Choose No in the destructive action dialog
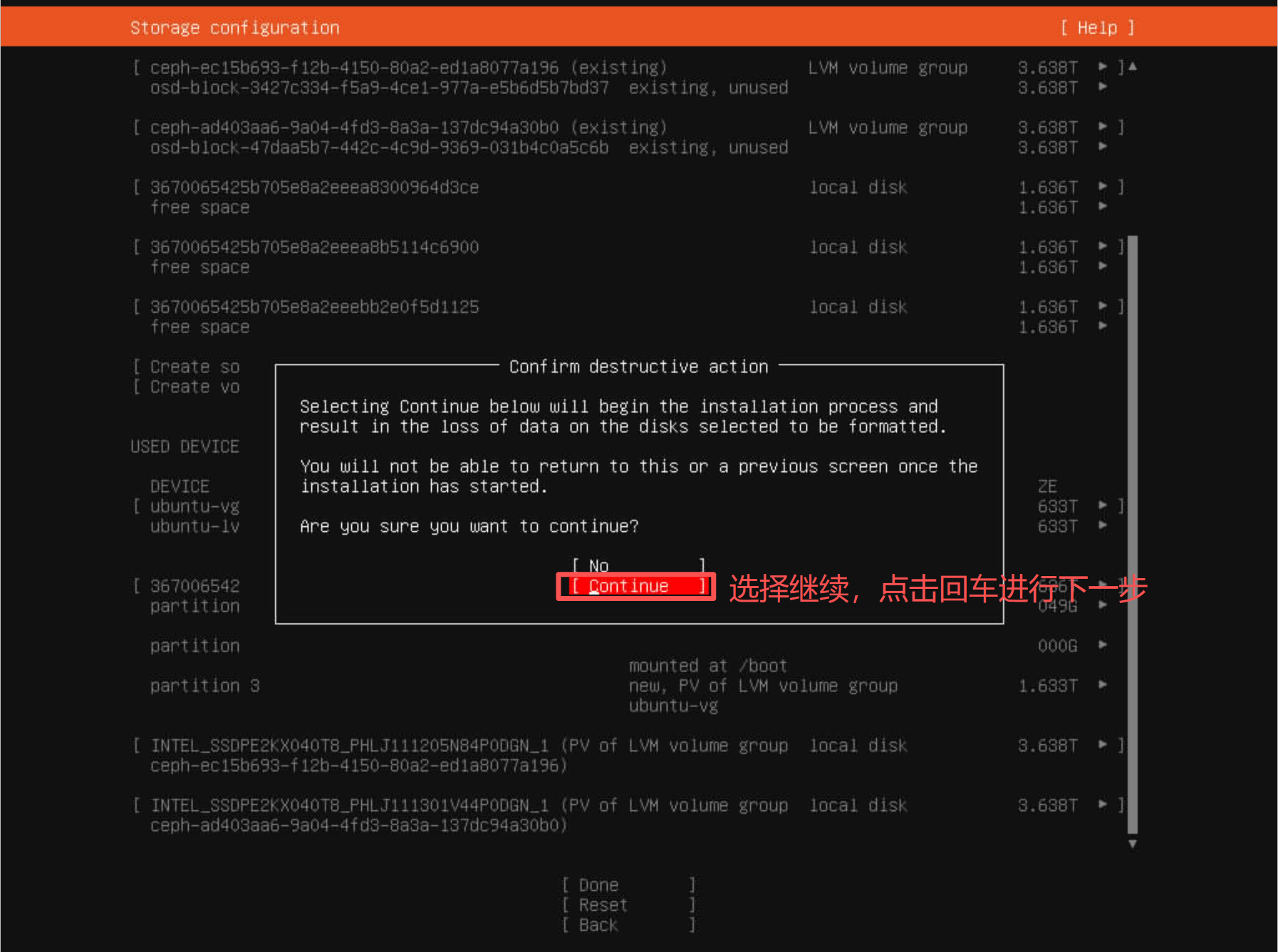Image resolution: width=1278 pixels, height=952 pixels. point(638,566)
